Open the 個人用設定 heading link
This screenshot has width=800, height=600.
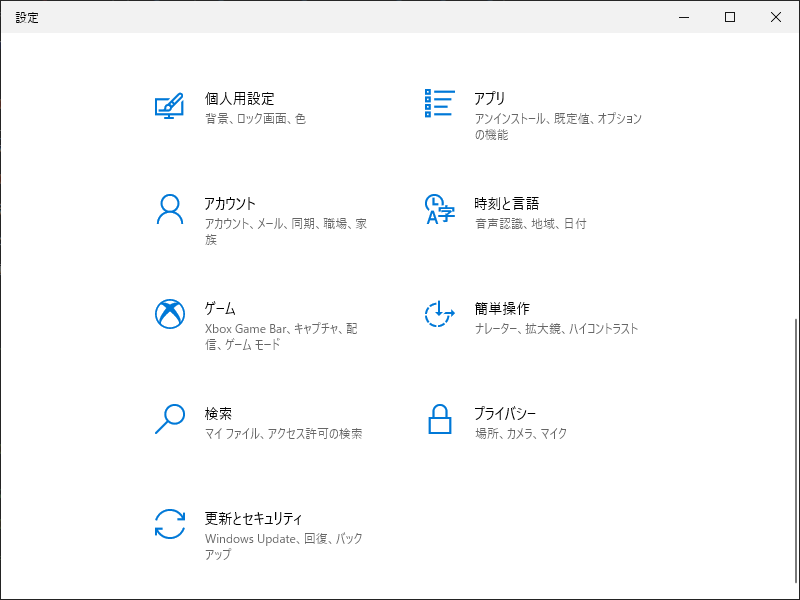tap(239, 98)
